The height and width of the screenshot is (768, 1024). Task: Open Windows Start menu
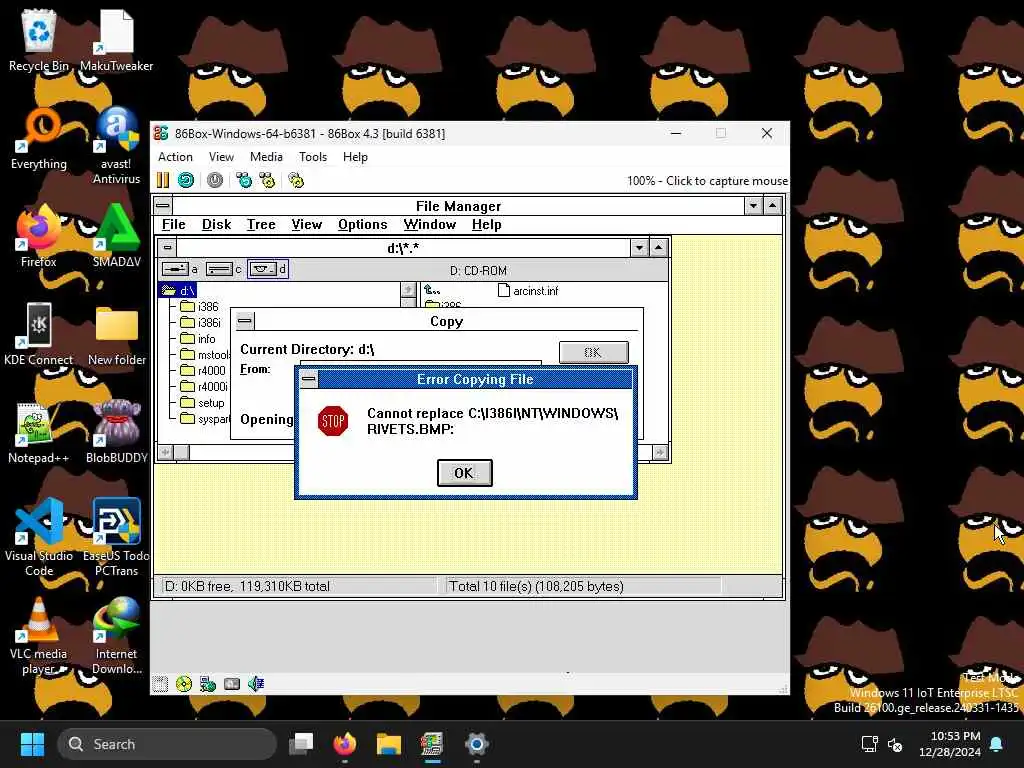32,744
